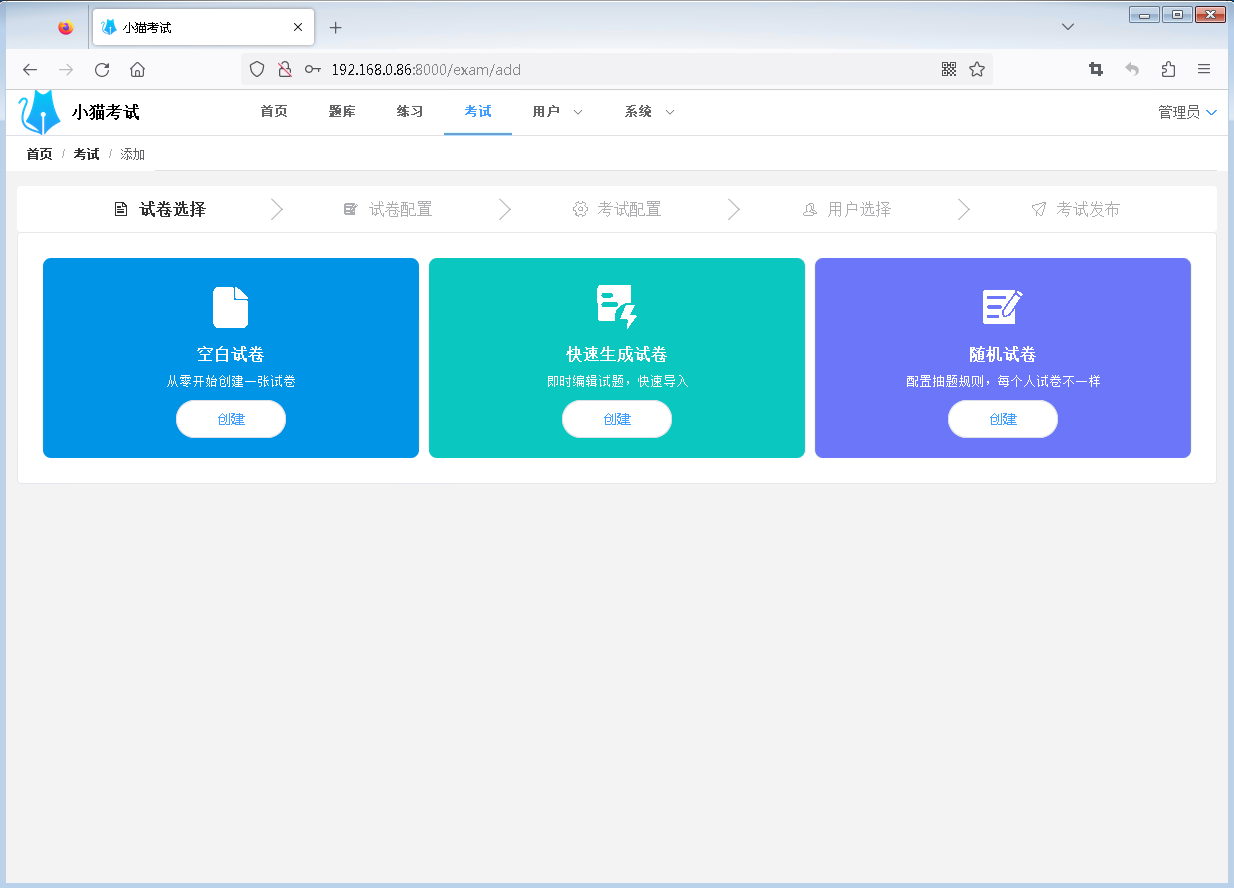Expand the 用户 dropdown menu
This screenshot has height=888, width=1234.
click(557, 112)
